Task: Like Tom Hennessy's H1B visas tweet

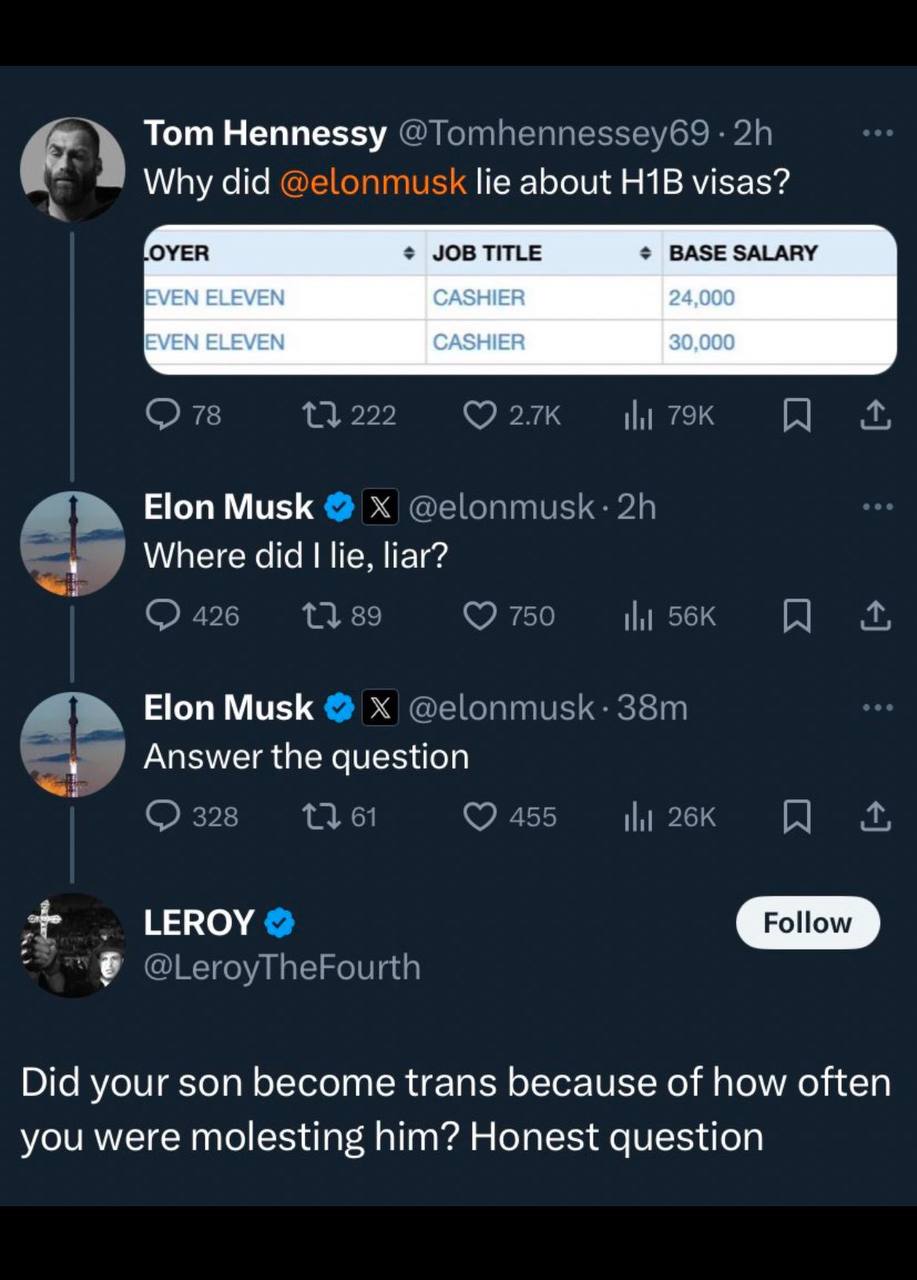Action: coord(481,415)
